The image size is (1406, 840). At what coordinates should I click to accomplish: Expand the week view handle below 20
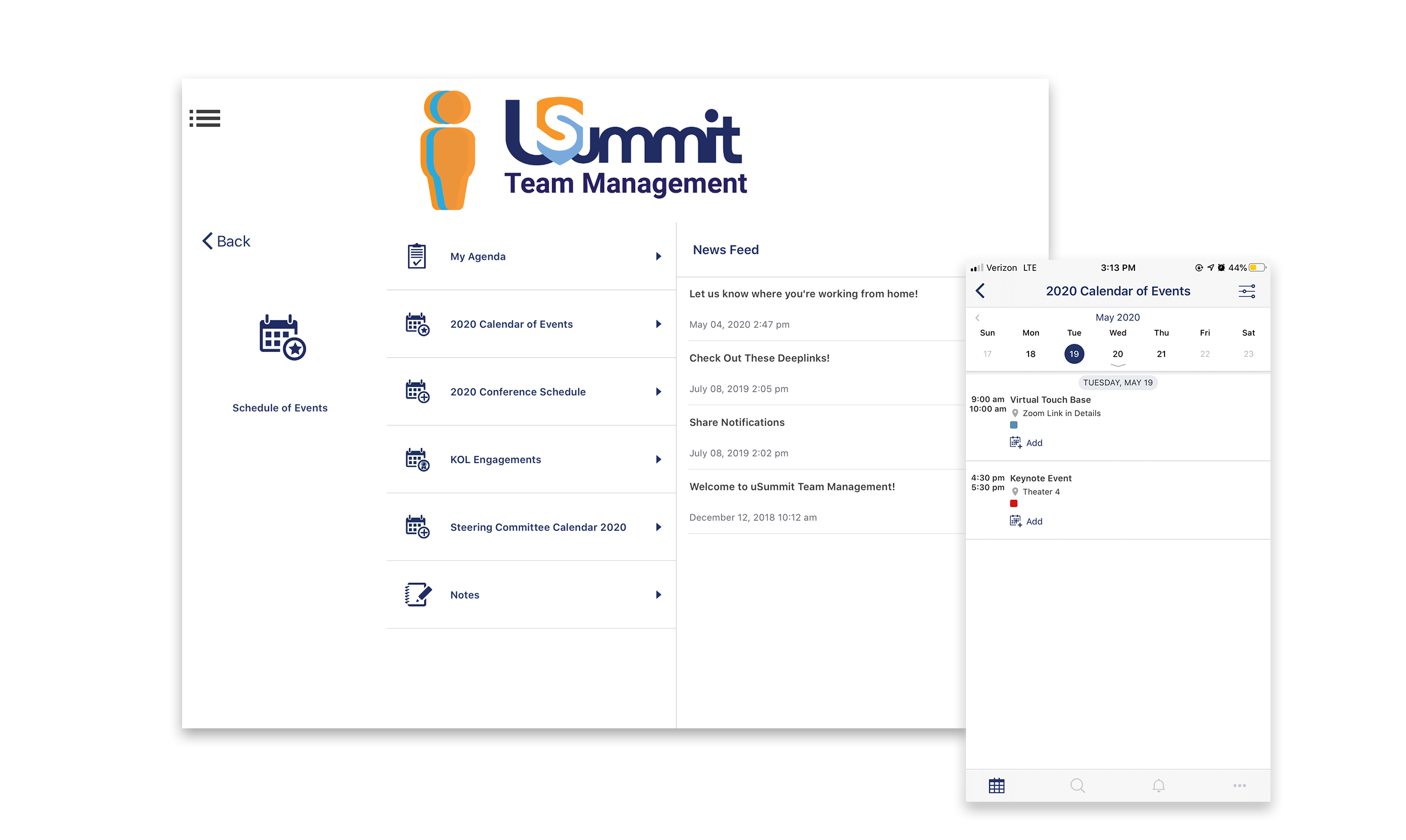coord(1118,365)
